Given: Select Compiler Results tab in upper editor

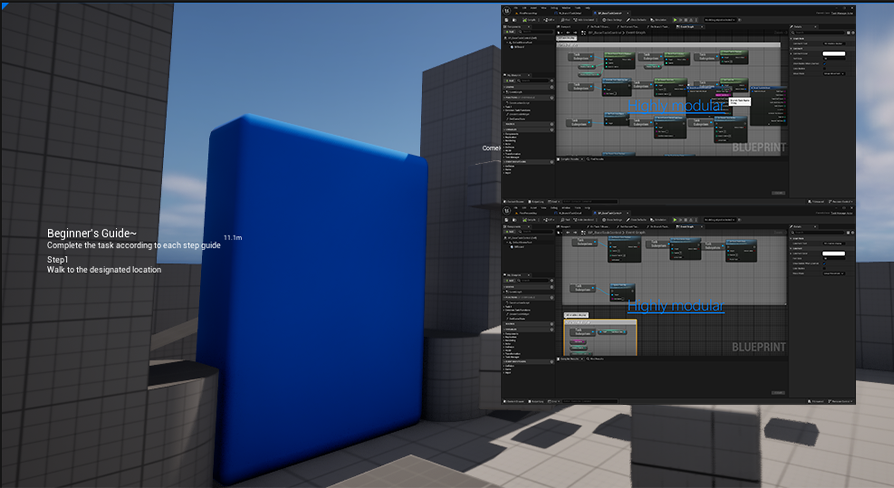Looking at the screenshot, I should tap(569, 159).
